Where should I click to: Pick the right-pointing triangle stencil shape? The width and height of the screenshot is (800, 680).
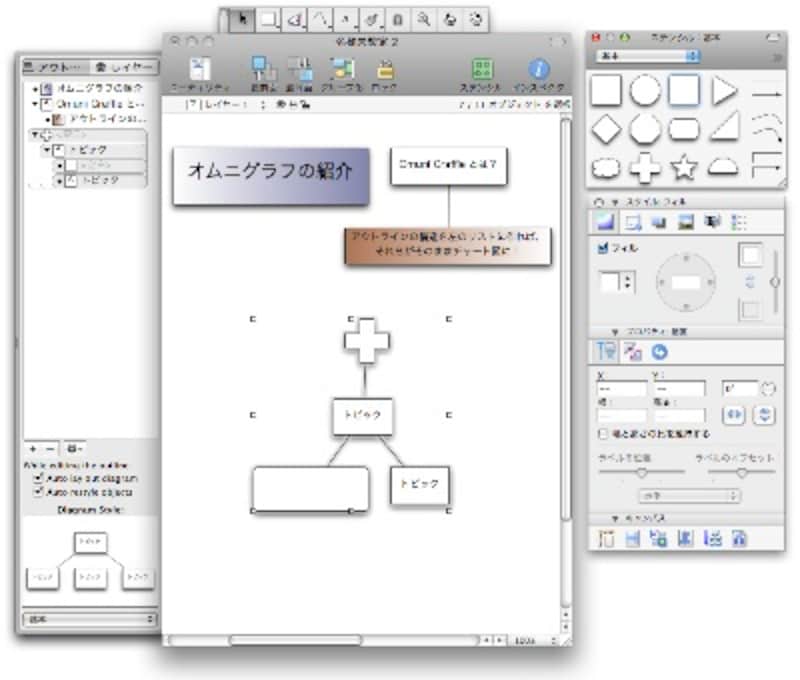(724, 91)
